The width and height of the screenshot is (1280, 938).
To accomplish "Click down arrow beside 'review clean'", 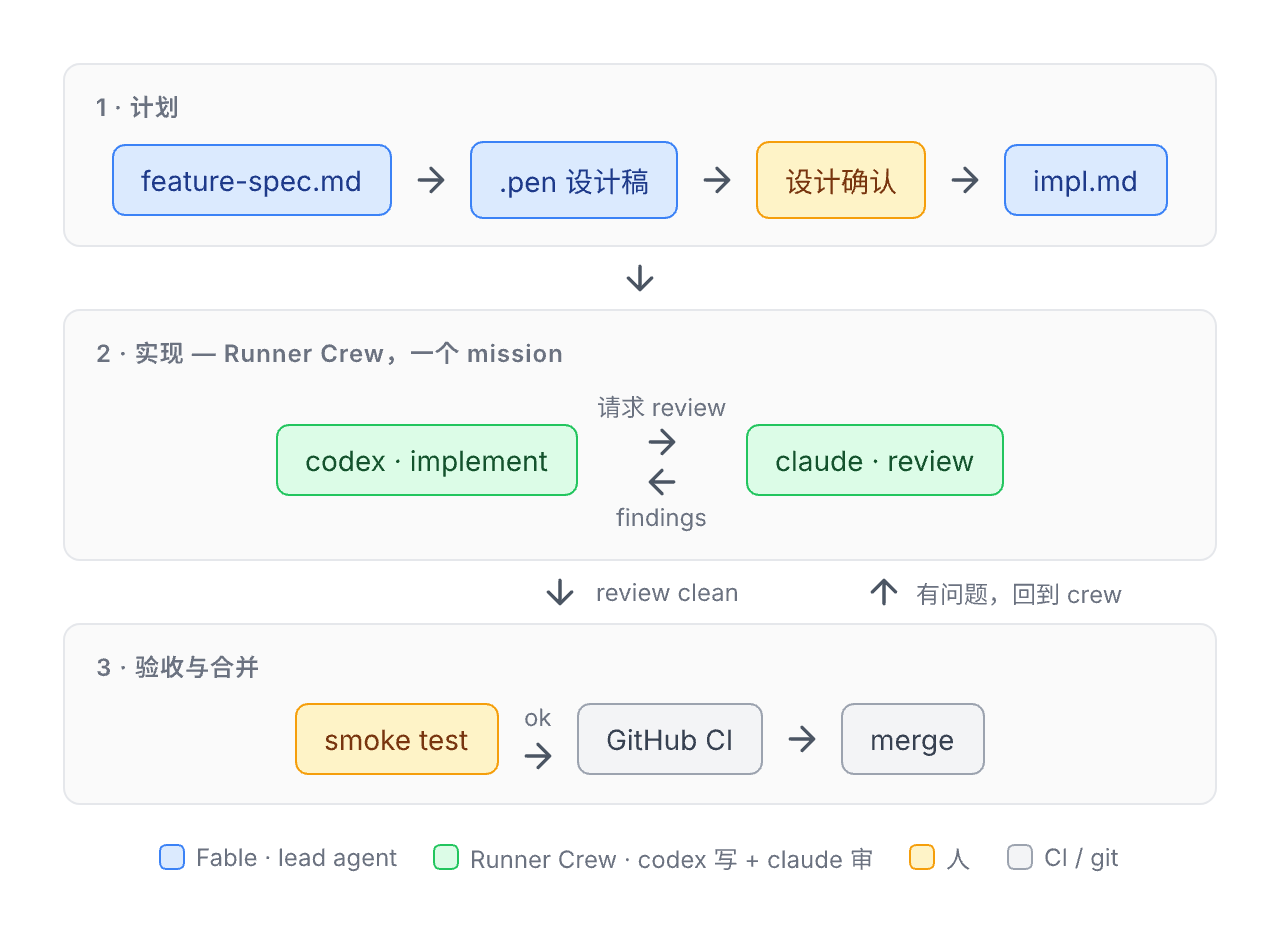I will [x=560, y=592].
